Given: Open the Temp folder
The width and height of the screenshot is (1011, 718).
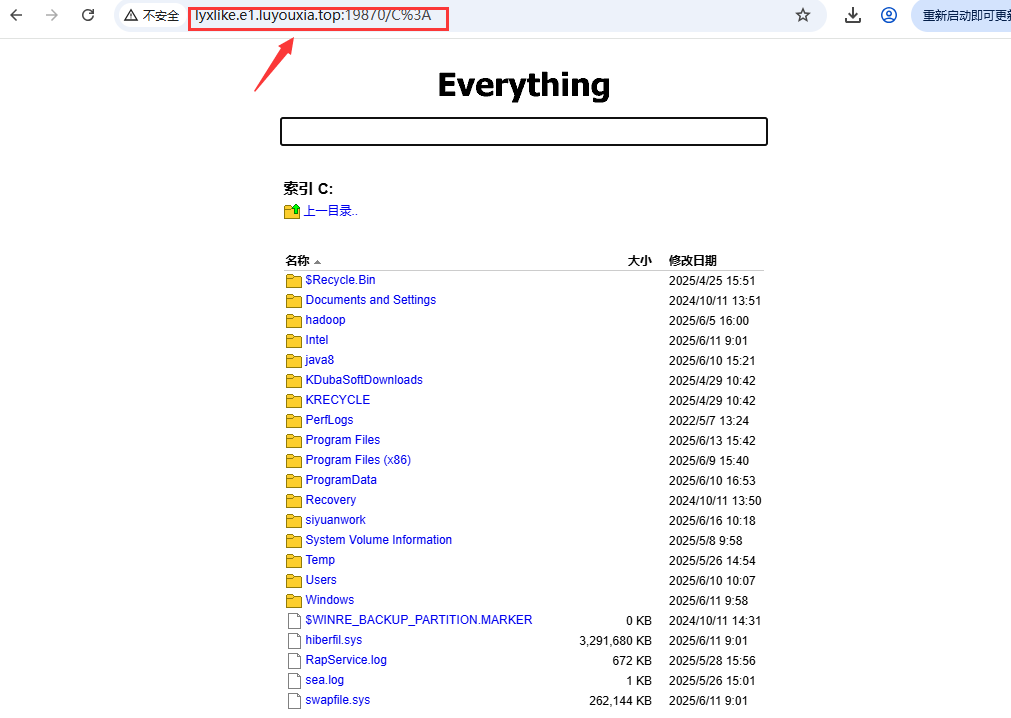Looking at the screenshot, I should click(x=320, y=559).
